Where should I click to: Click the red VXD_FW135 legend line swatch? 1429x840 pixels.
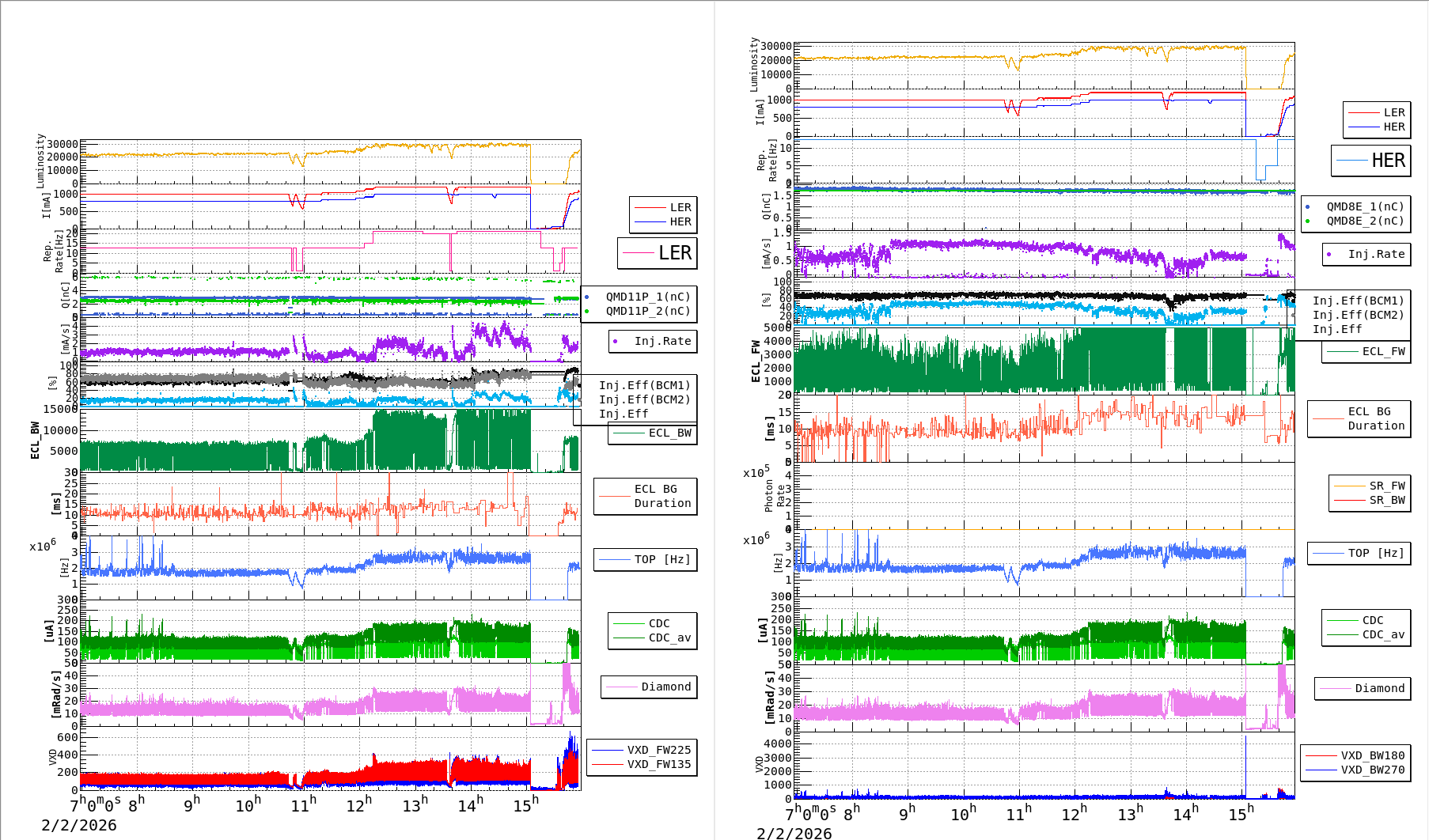(x=608, y=764)
